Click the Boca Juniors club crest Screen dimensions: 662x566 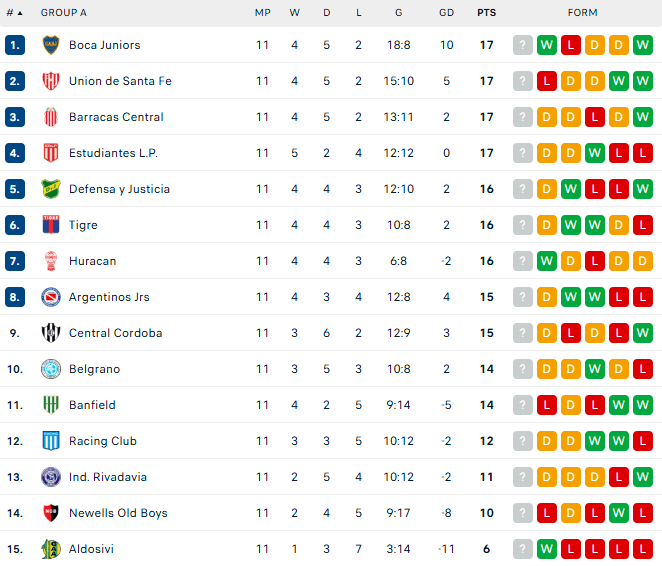coord(51,45)
